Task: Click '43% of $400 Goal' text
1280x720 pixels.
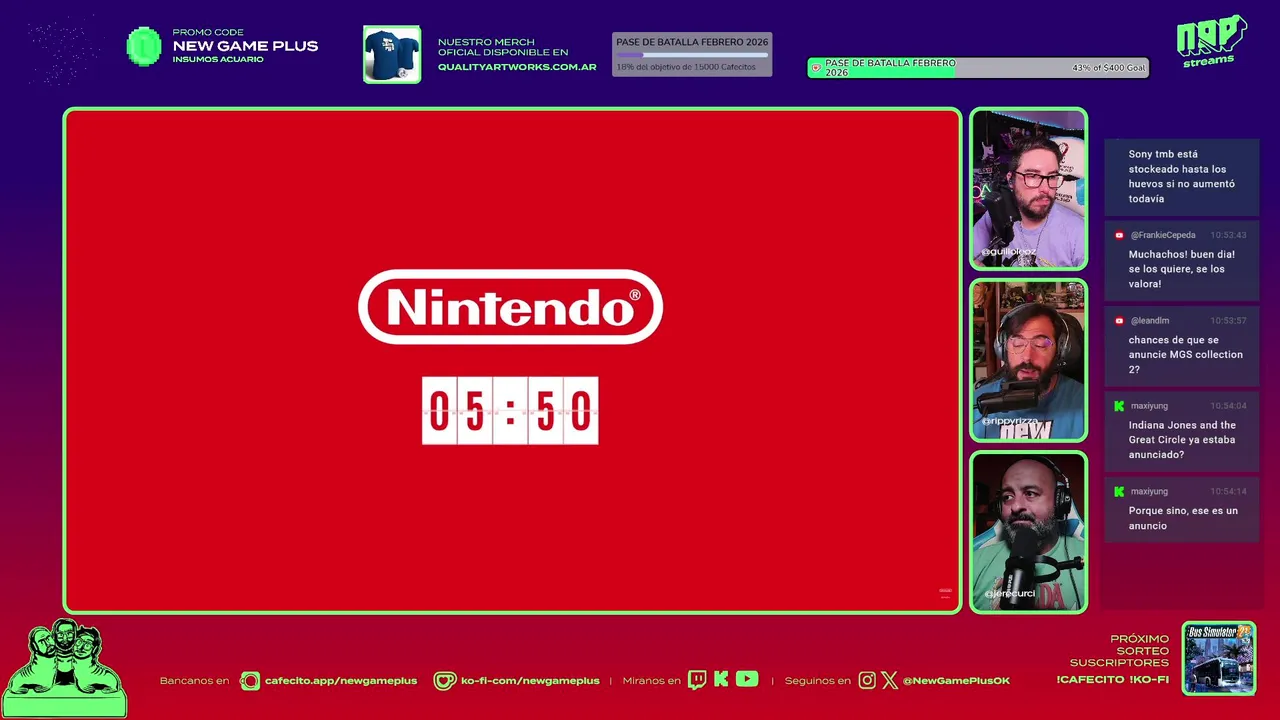Action: pos(1109,68)
